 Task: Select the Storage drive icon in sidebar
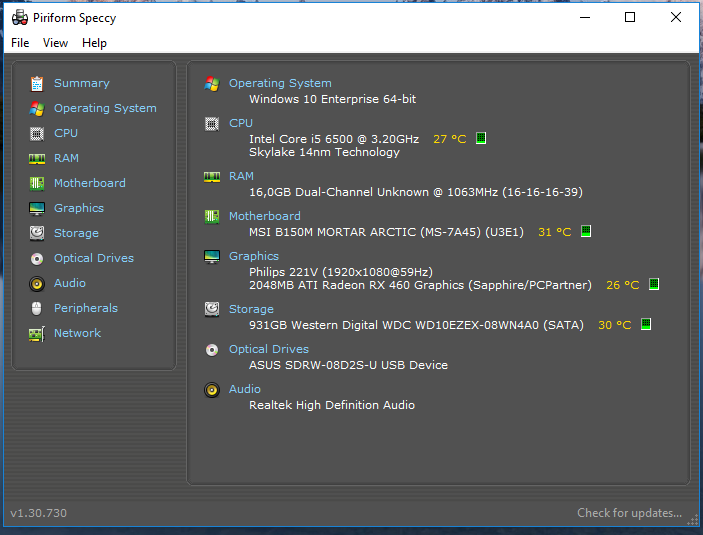point(37,233)
